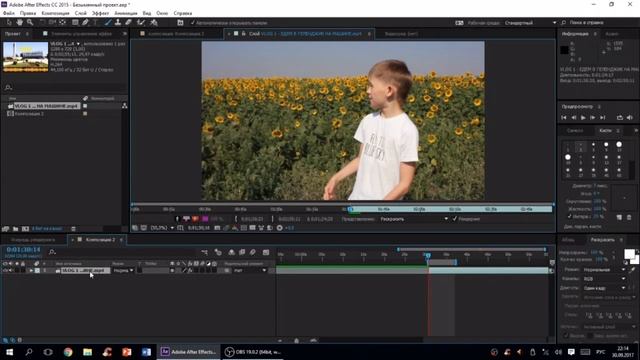The width and height of the screenshot is (640, 360).
Task: Open composition mini-flowchart in timeline
Action: pyautogui.click(x=204, y=252)
